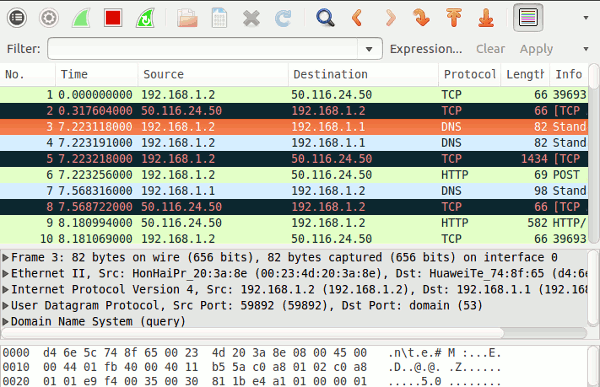Sort by Protocol column header
The height and width of the screenshot is (387, 600).
tap(470, 74)
